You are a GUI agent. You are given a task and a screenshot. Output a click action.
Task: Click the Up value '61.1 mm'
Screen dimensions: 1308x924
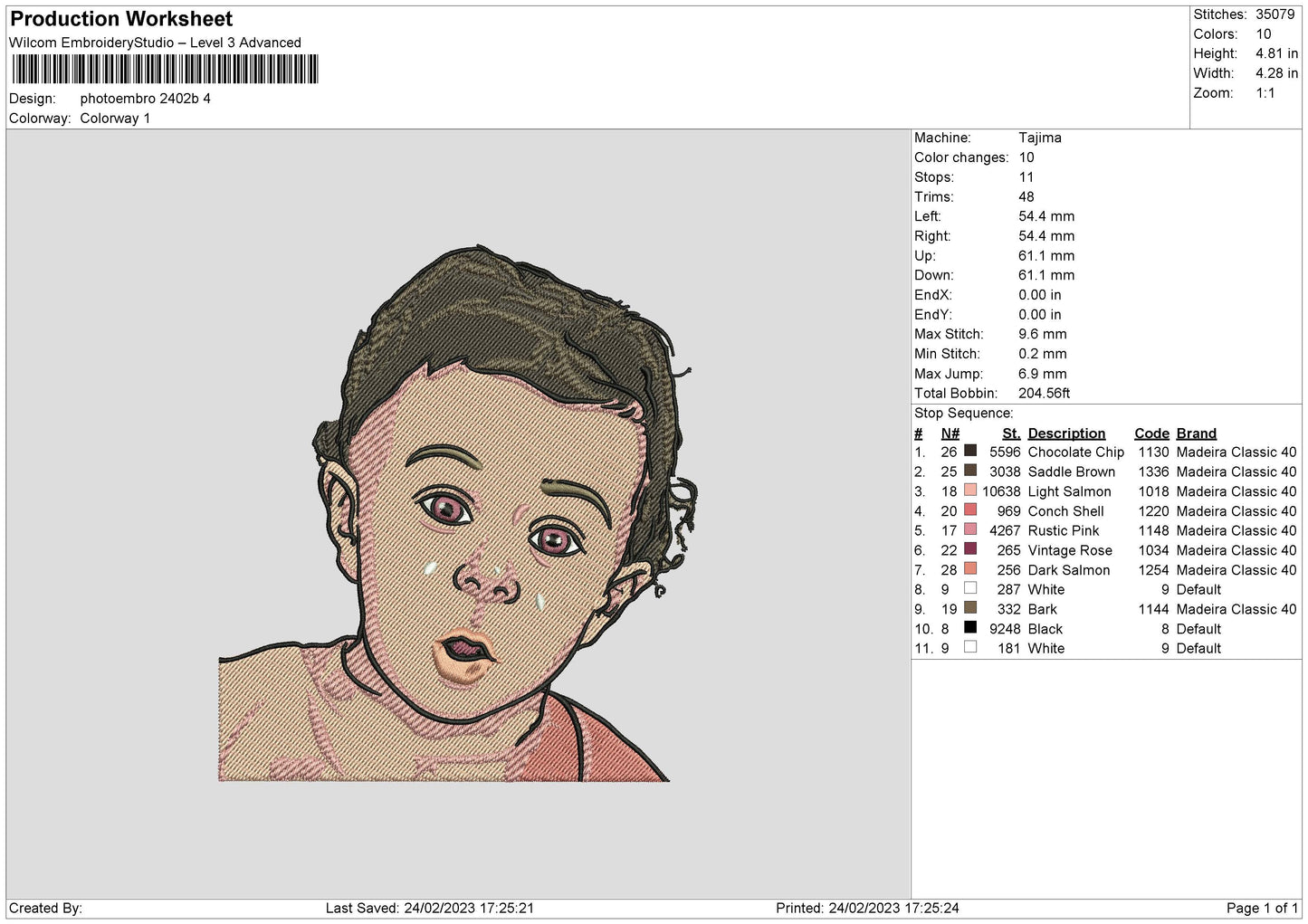1046,256
